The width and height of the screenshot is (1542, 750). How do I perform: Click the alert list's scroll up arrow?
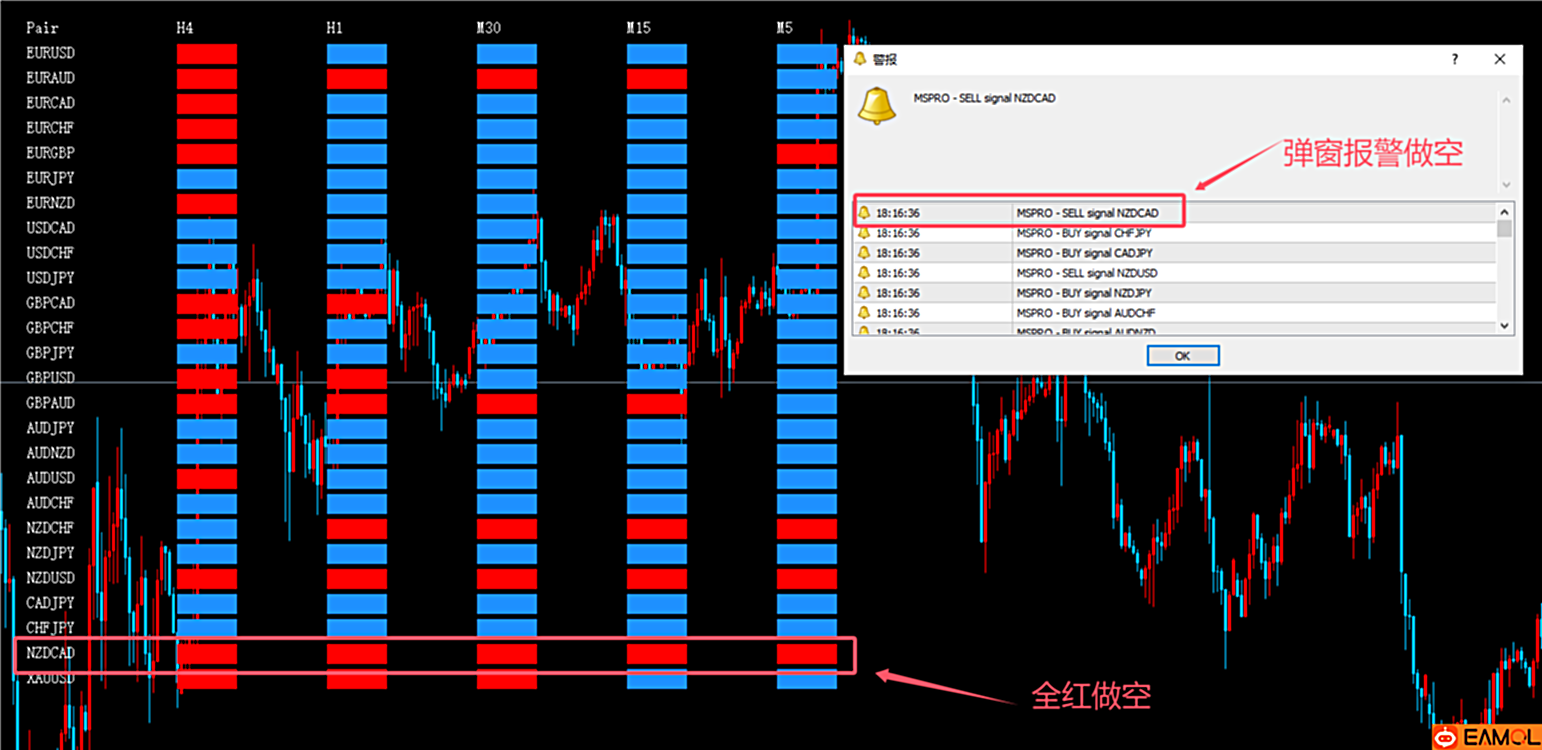click(x=1504, y=212)
